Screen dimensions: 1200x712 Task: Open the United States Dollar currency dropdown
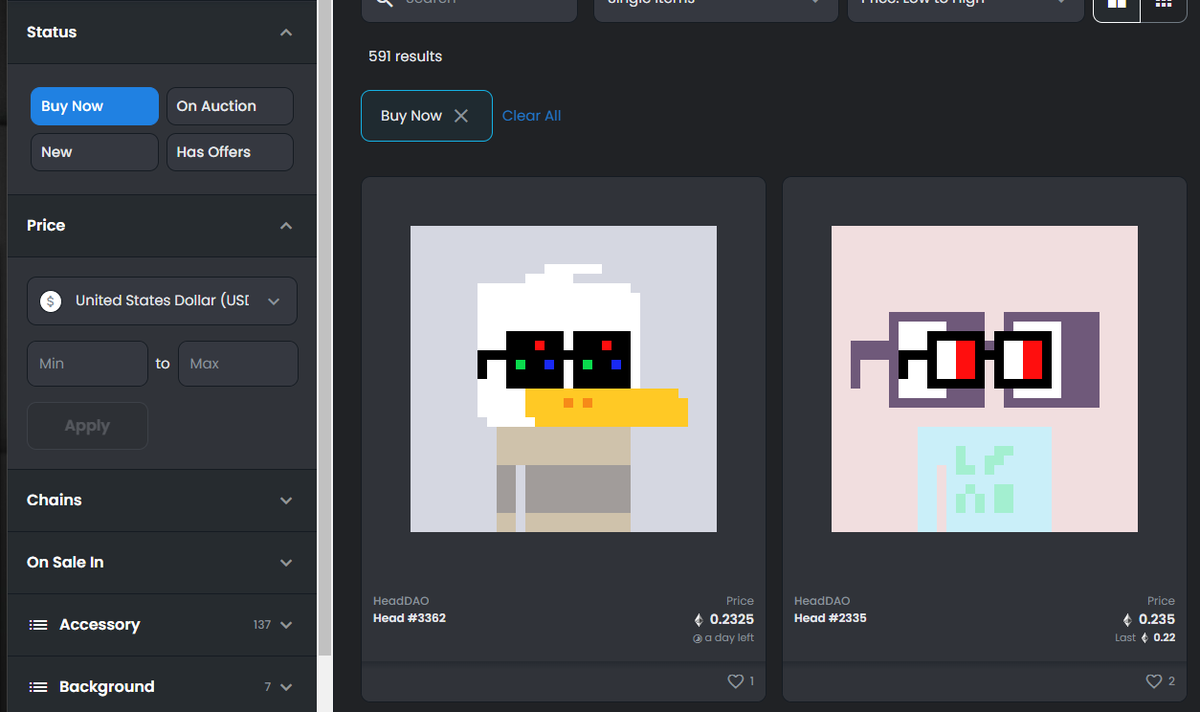pyautogui.click(x=162, y=301)
